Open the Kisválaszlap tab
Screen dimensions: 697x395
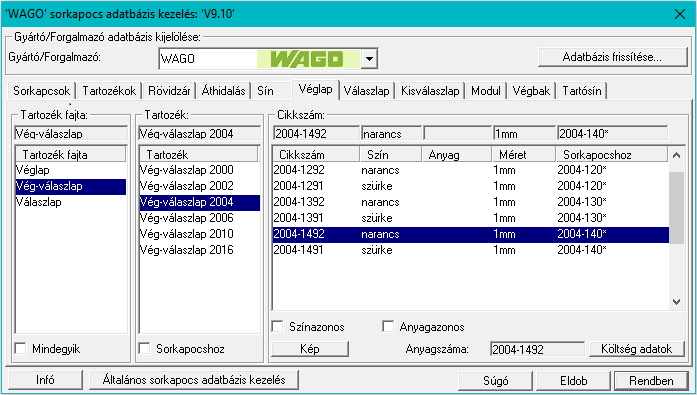[430, 91]
